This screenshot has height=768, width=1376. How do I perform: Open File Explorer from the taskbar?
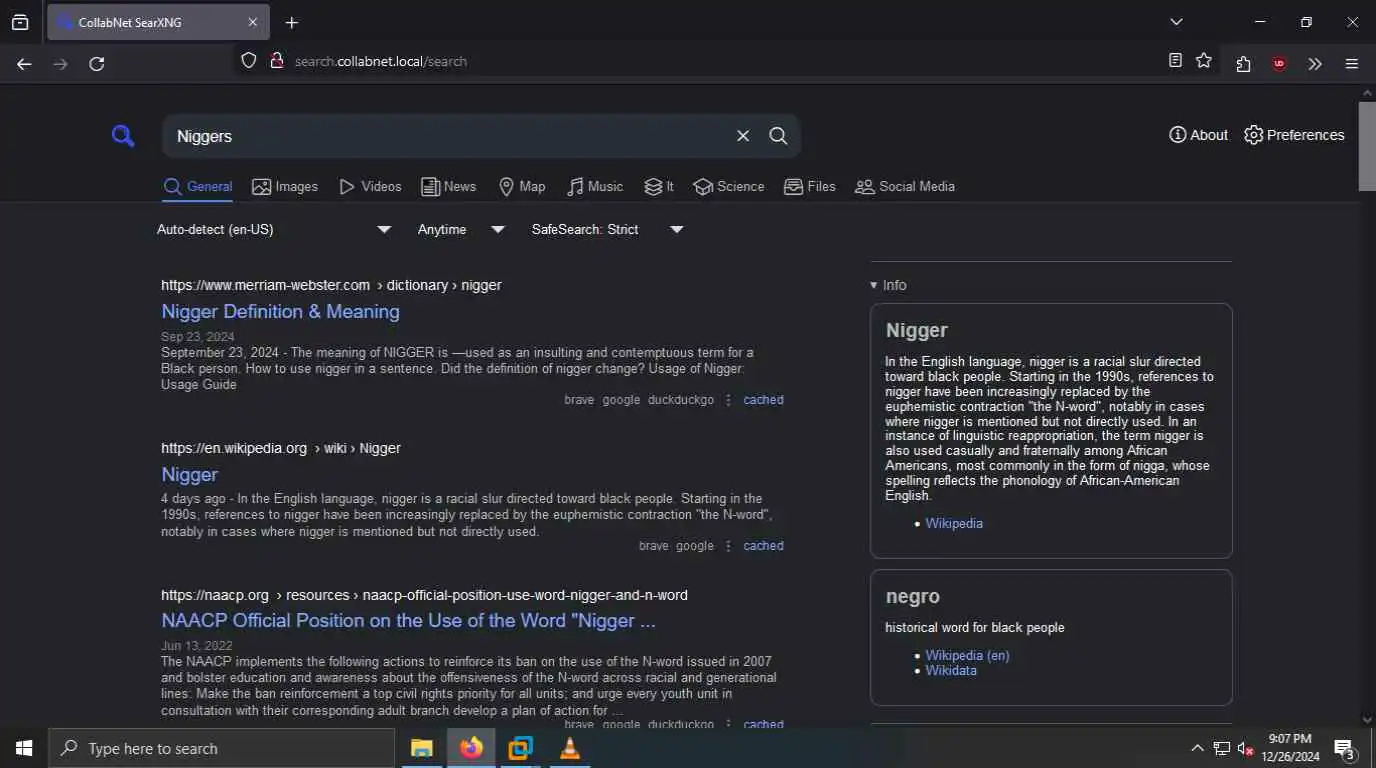[x=422, y=748]
